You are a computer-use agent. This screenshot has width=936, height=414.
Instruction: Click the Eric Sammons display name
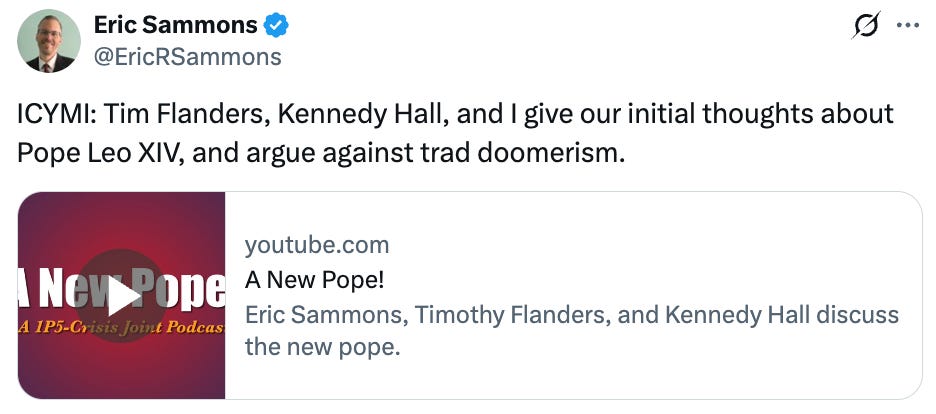click(176, 25)
